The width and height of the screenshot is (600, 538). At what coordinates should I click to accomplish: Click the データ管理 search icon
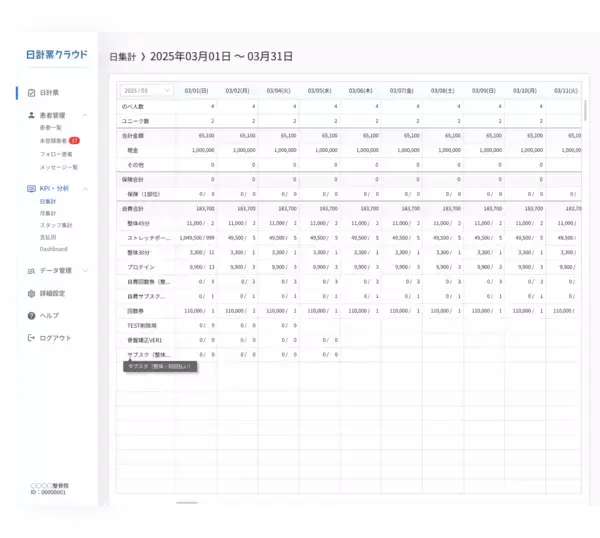[31, 271]
